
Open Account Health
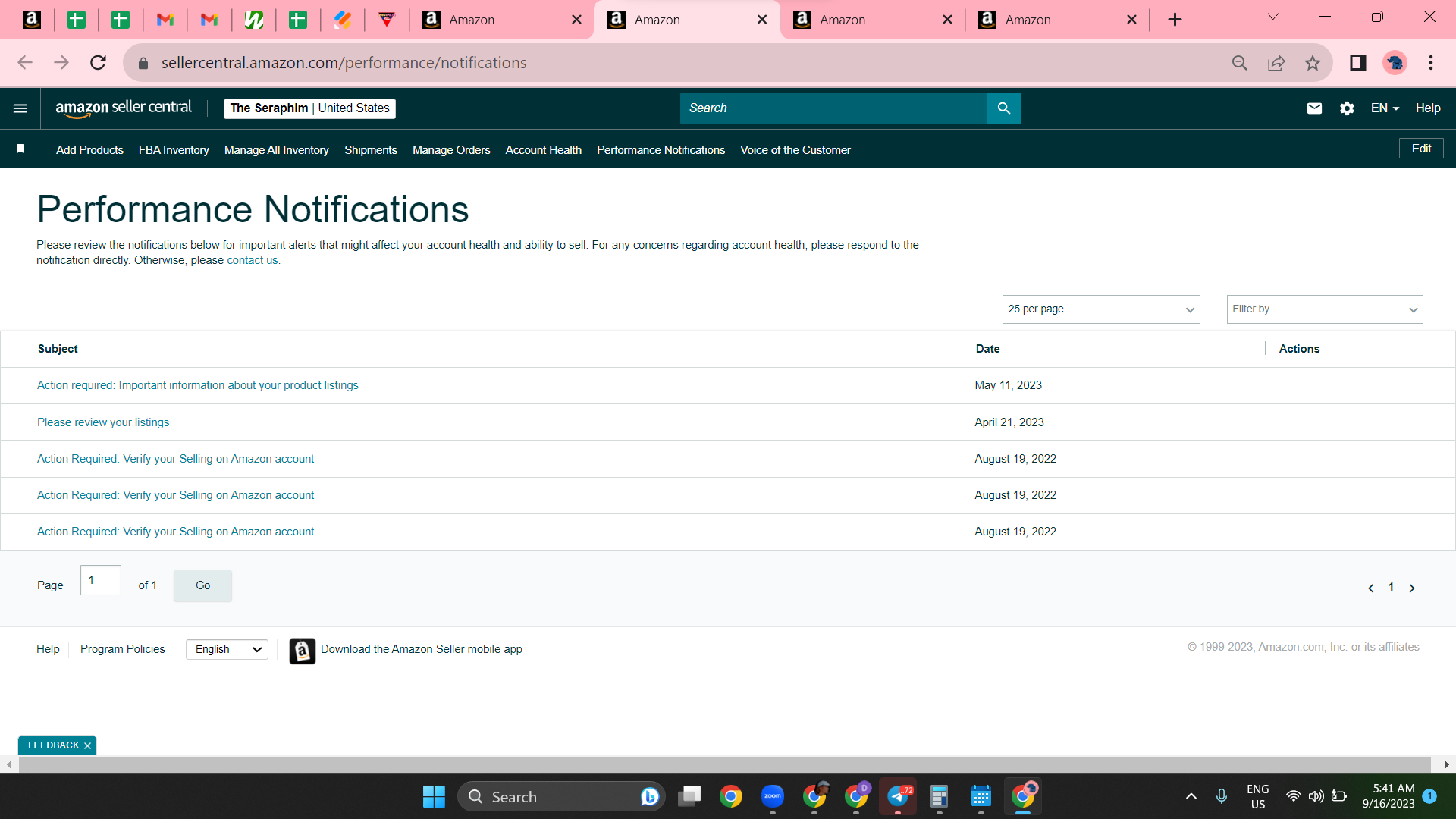click(x=544, y=150)
